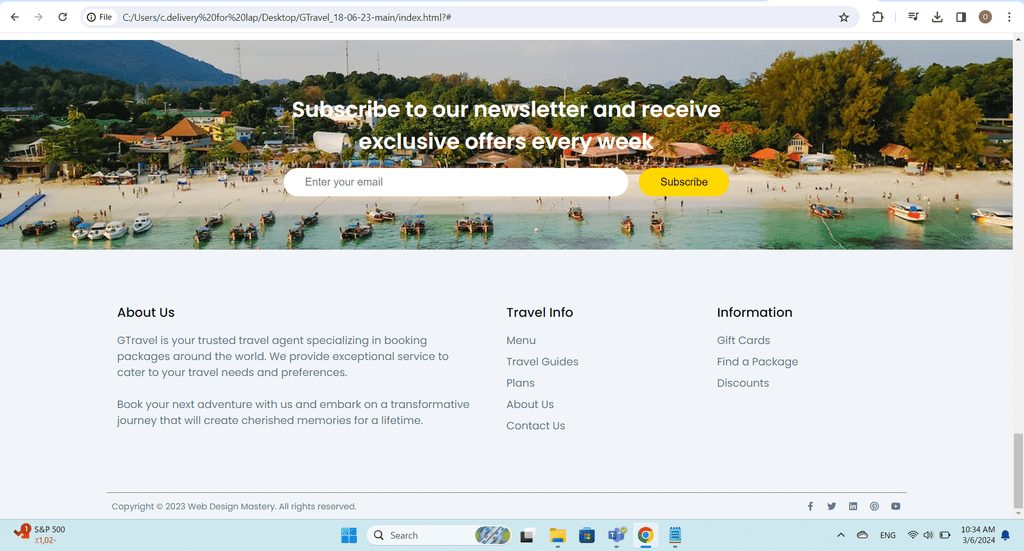Bookmark this page with the star icon
Screen dimensions: 1024x551
coord(844,17)
